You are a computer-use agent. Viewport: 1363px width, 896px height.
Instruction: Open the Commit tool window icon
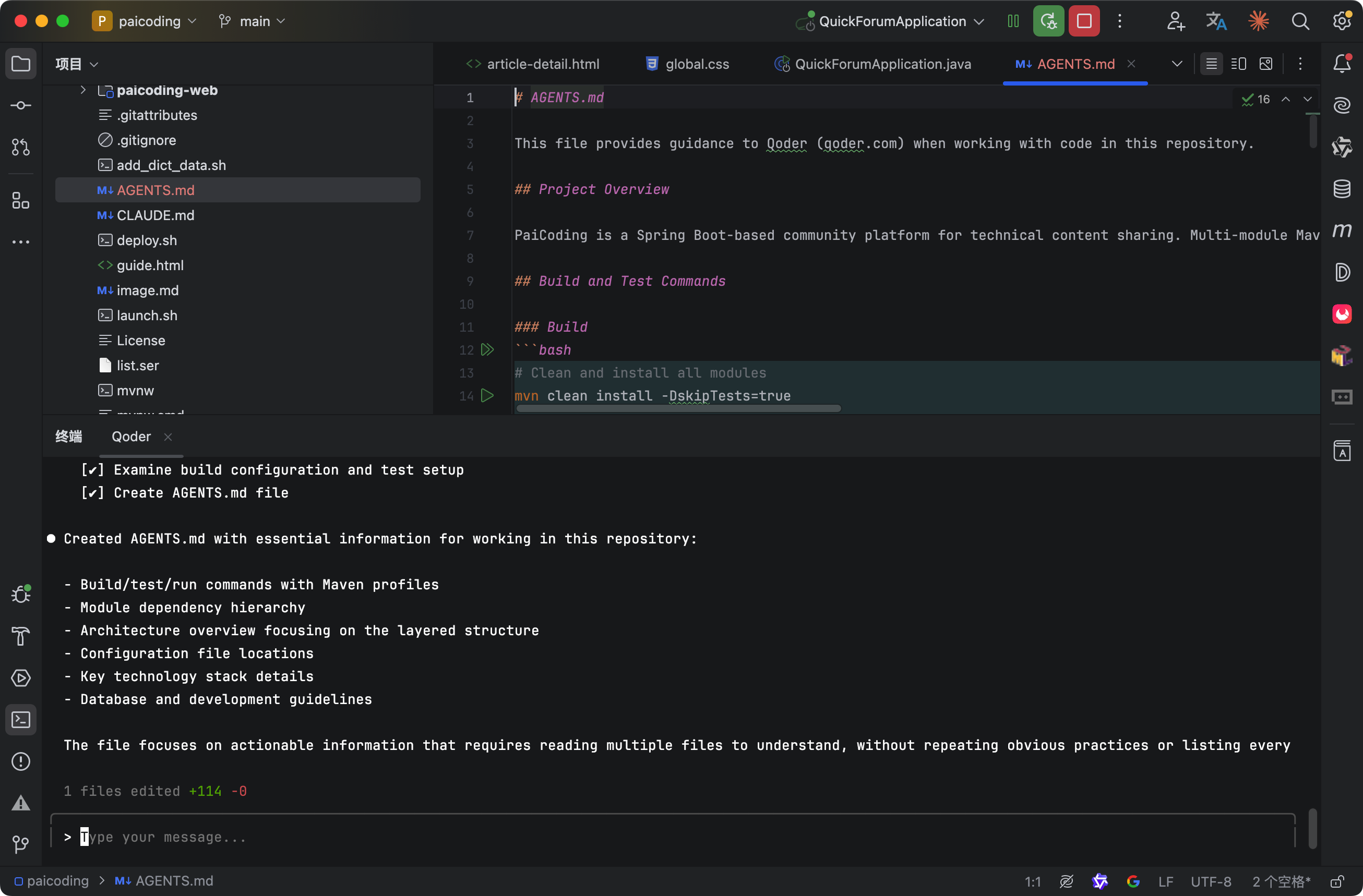click(21, 105)
